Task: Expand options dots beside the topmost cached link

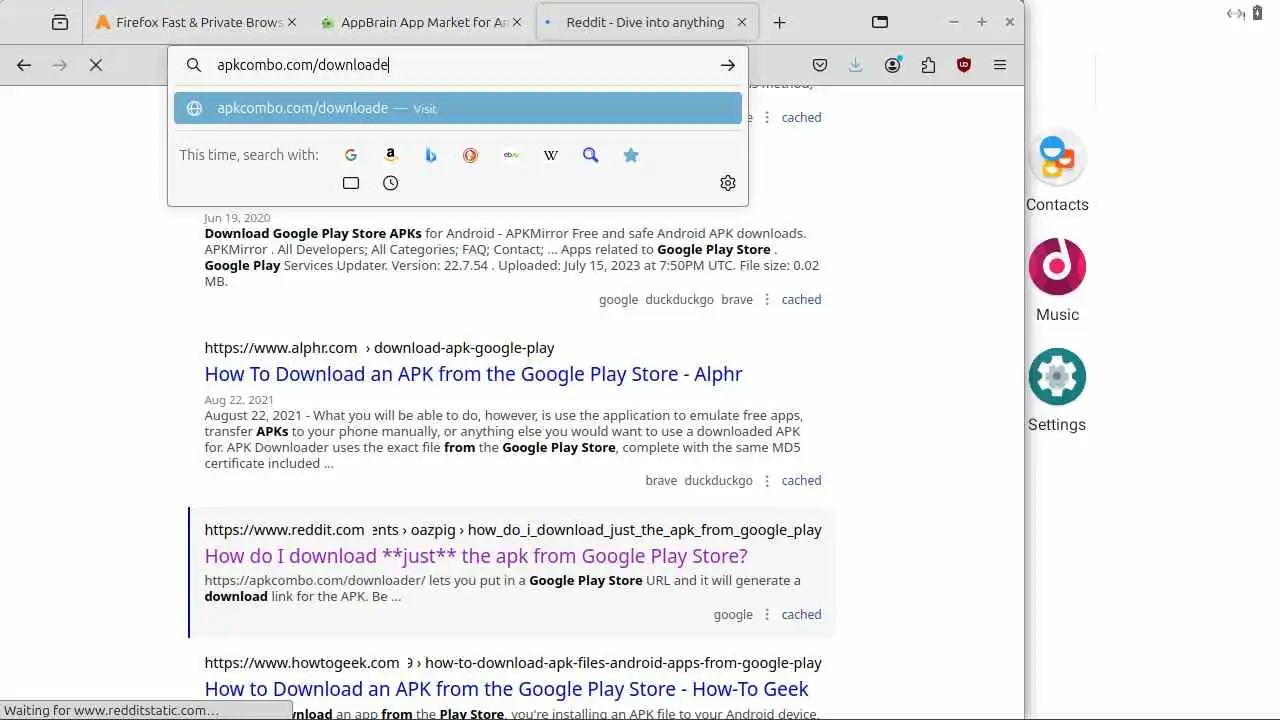Action: click(767, 117)
